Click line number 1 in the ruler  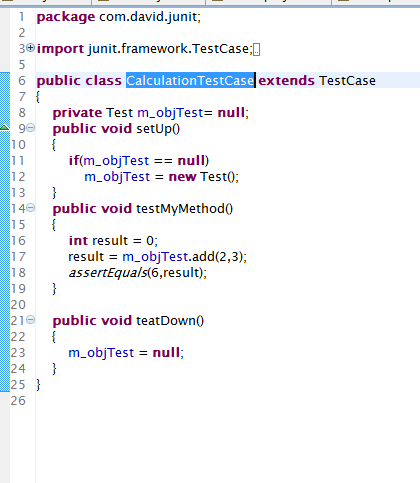21,17
